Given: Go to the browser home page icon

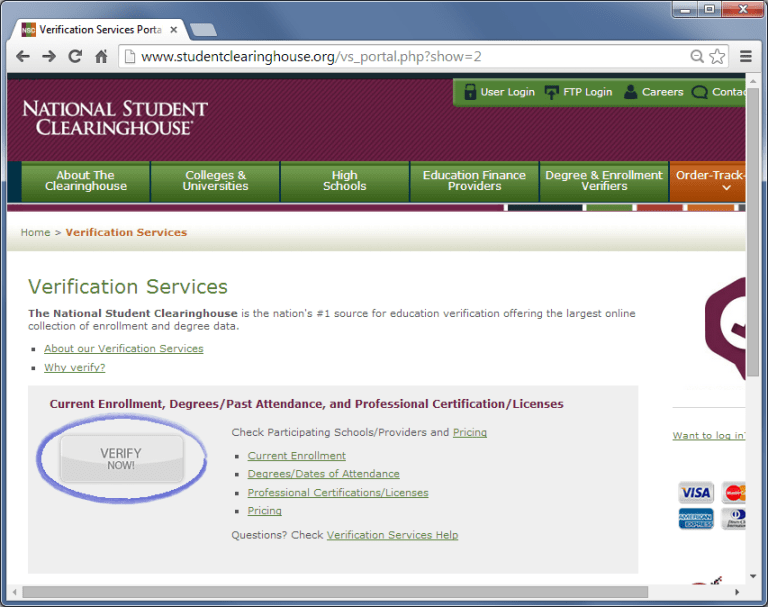Looking at the screenshot, I should (x=101, y=57).
